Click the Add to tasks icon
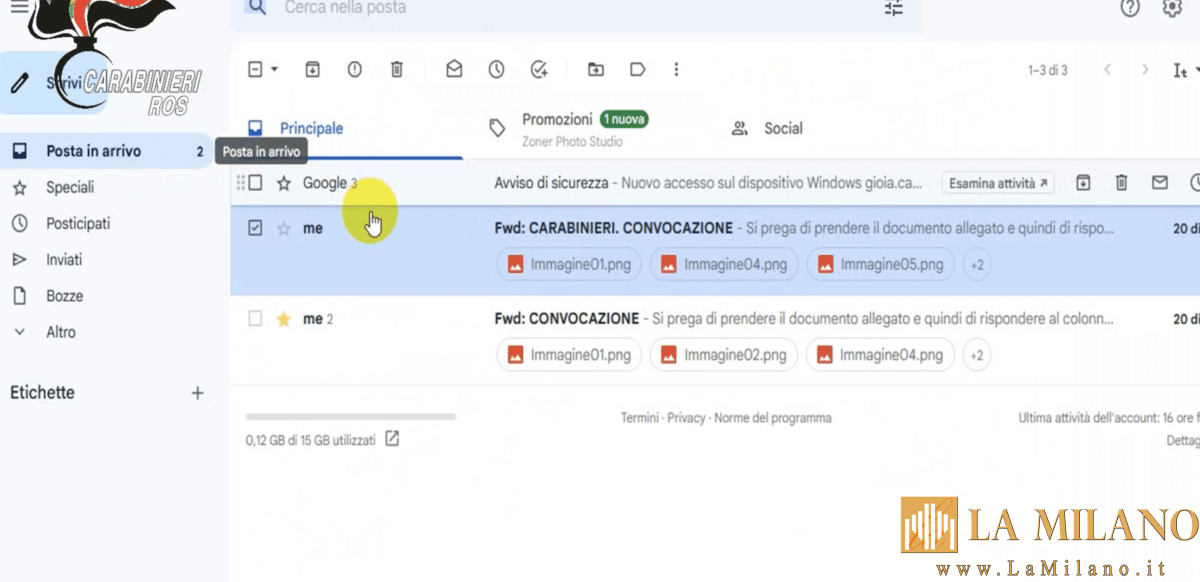 (x=540, y=69)
